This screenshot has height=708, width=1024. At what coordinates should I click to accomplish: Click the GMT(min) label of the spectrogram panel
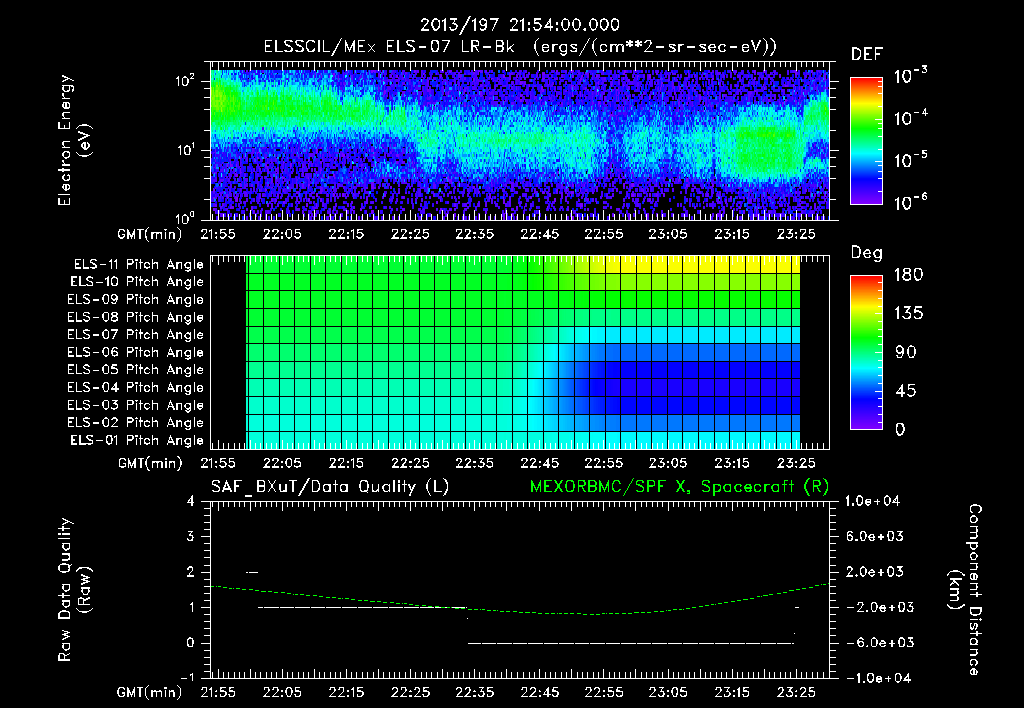[x=150, y=234]
